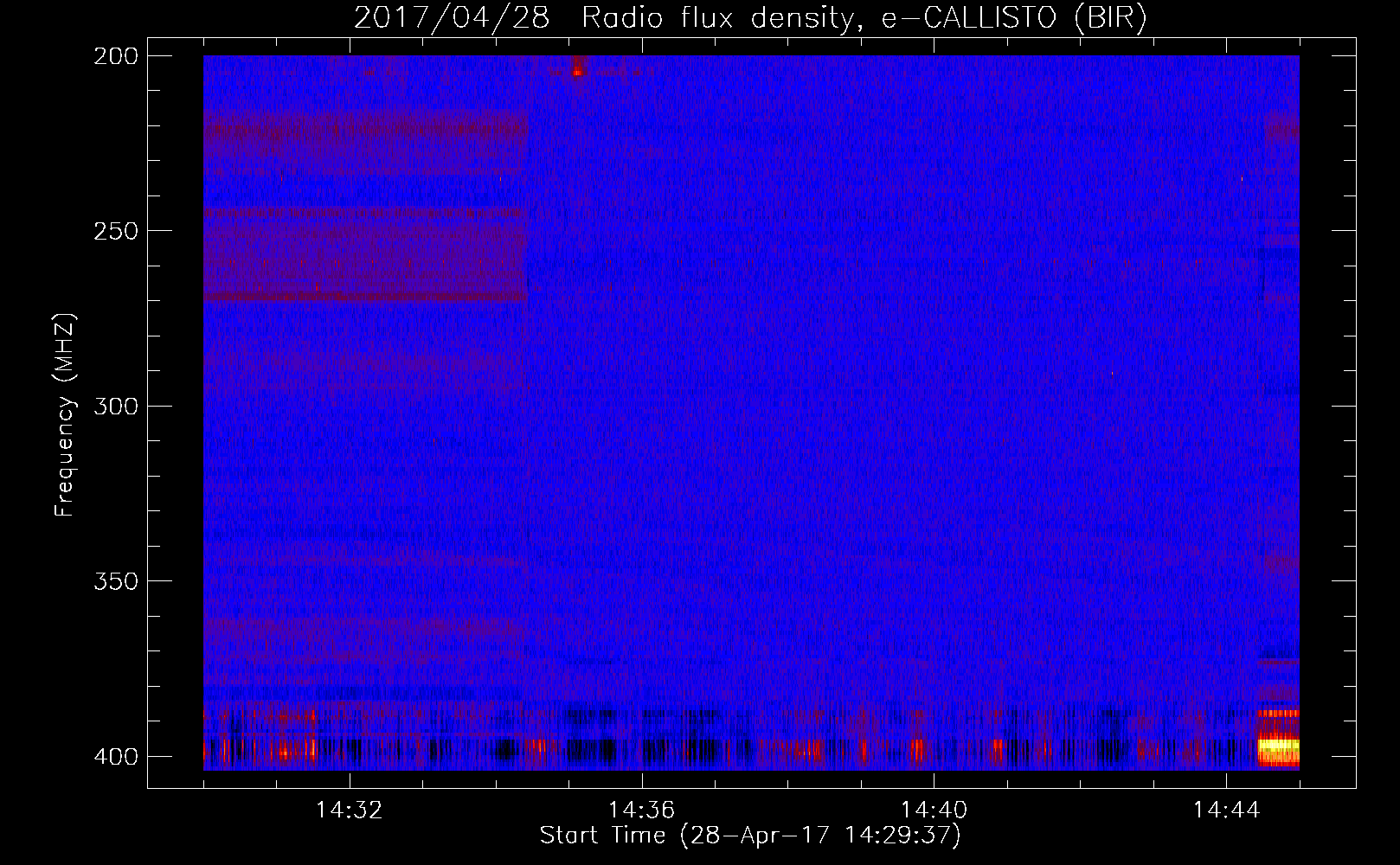Viewport: 1400px width, 865px height.
Task: Click the 250 frequency tick label
Action: point(115,231)
